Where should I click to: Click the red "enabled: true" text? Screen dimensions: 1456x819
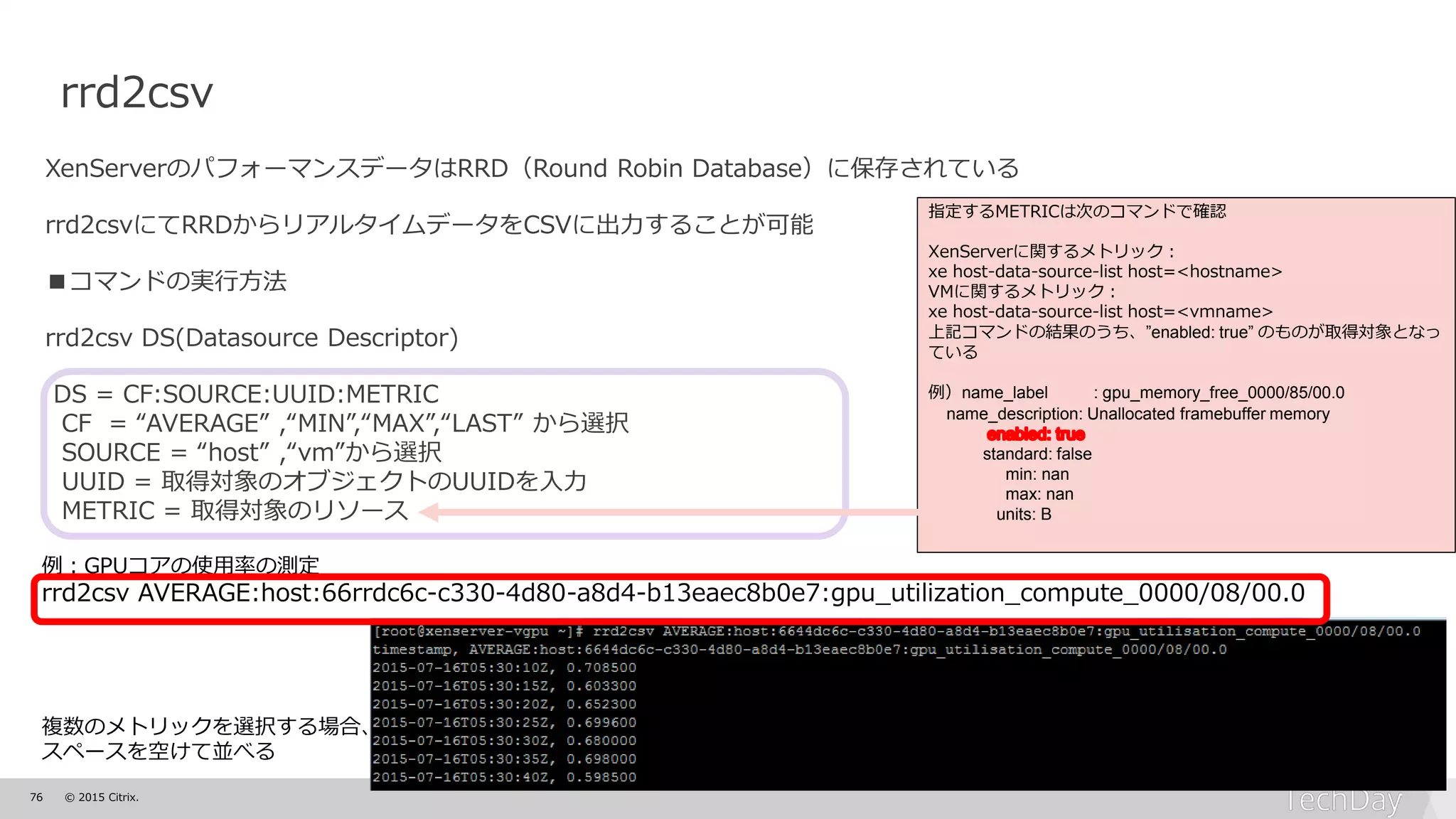point(1036,434)
